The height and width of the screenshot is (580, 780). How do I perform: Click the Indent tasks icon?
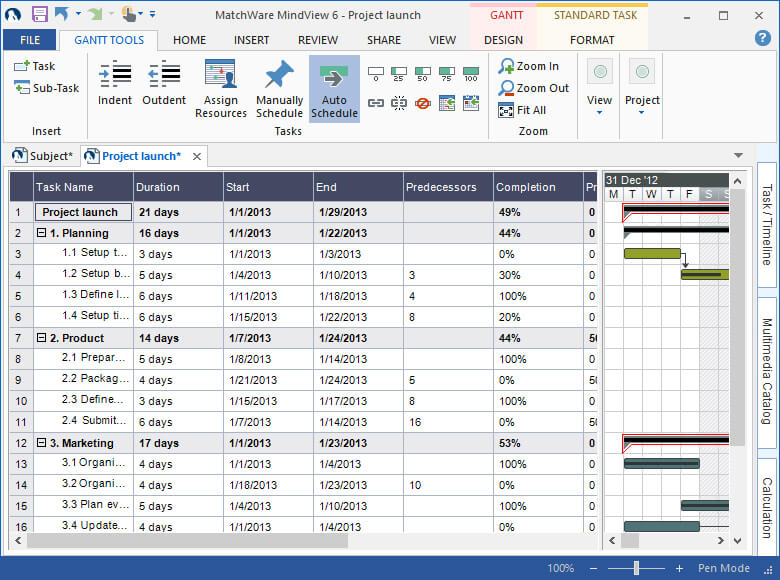[x=115, y=75]
